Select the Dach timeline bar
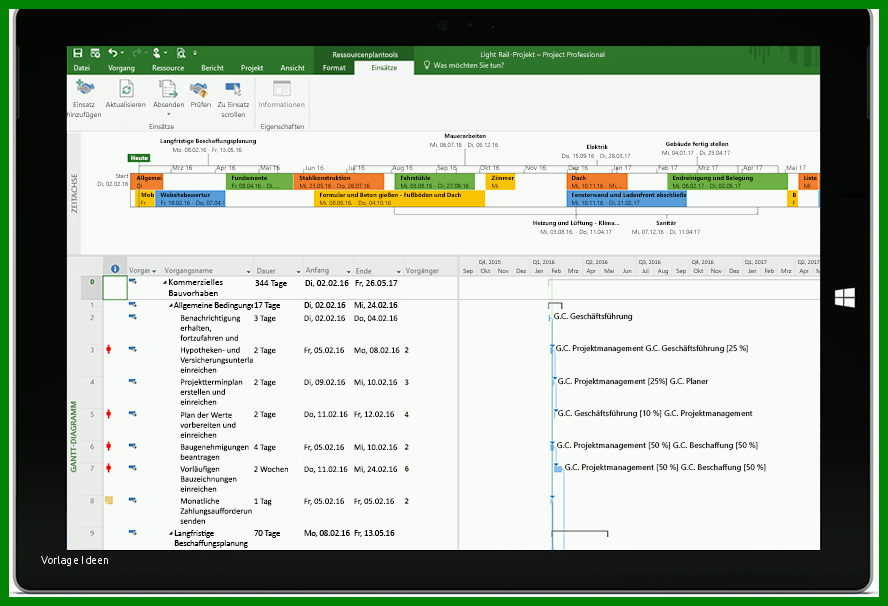This screenshot has height=606, width=888. pos(597,182)
